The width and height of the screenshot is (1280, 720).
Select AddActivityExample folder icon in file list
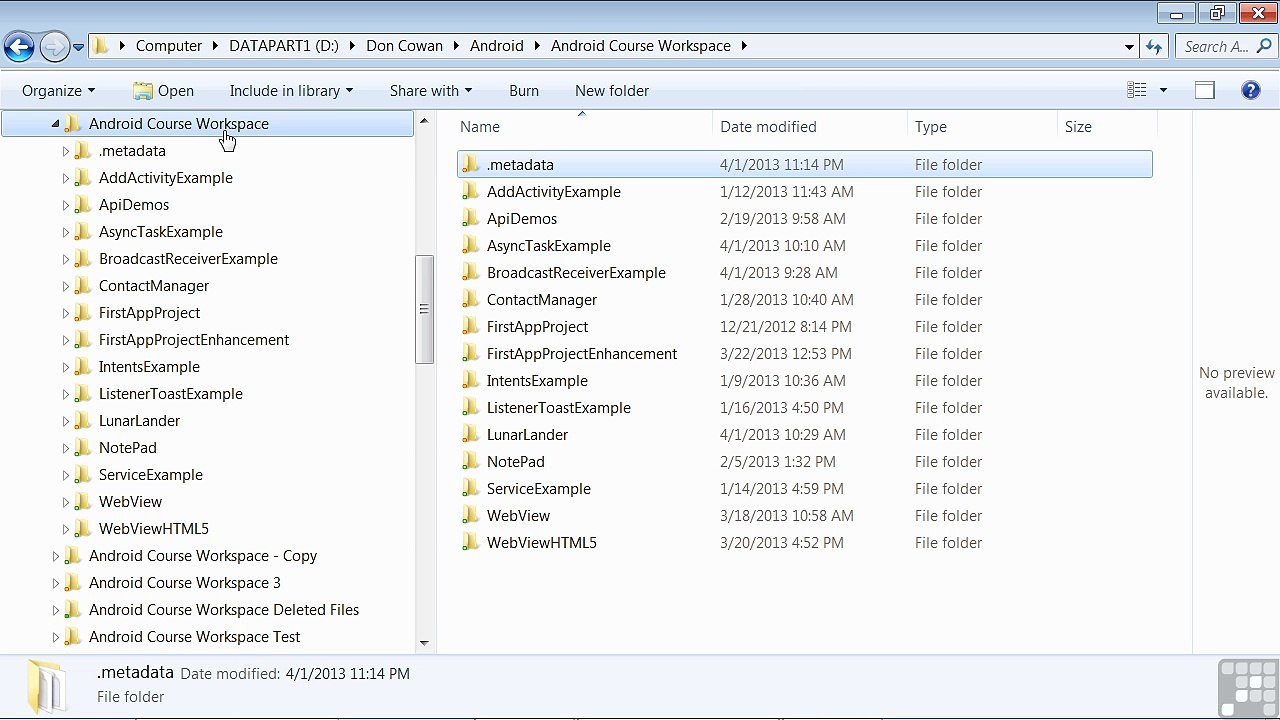471,192
